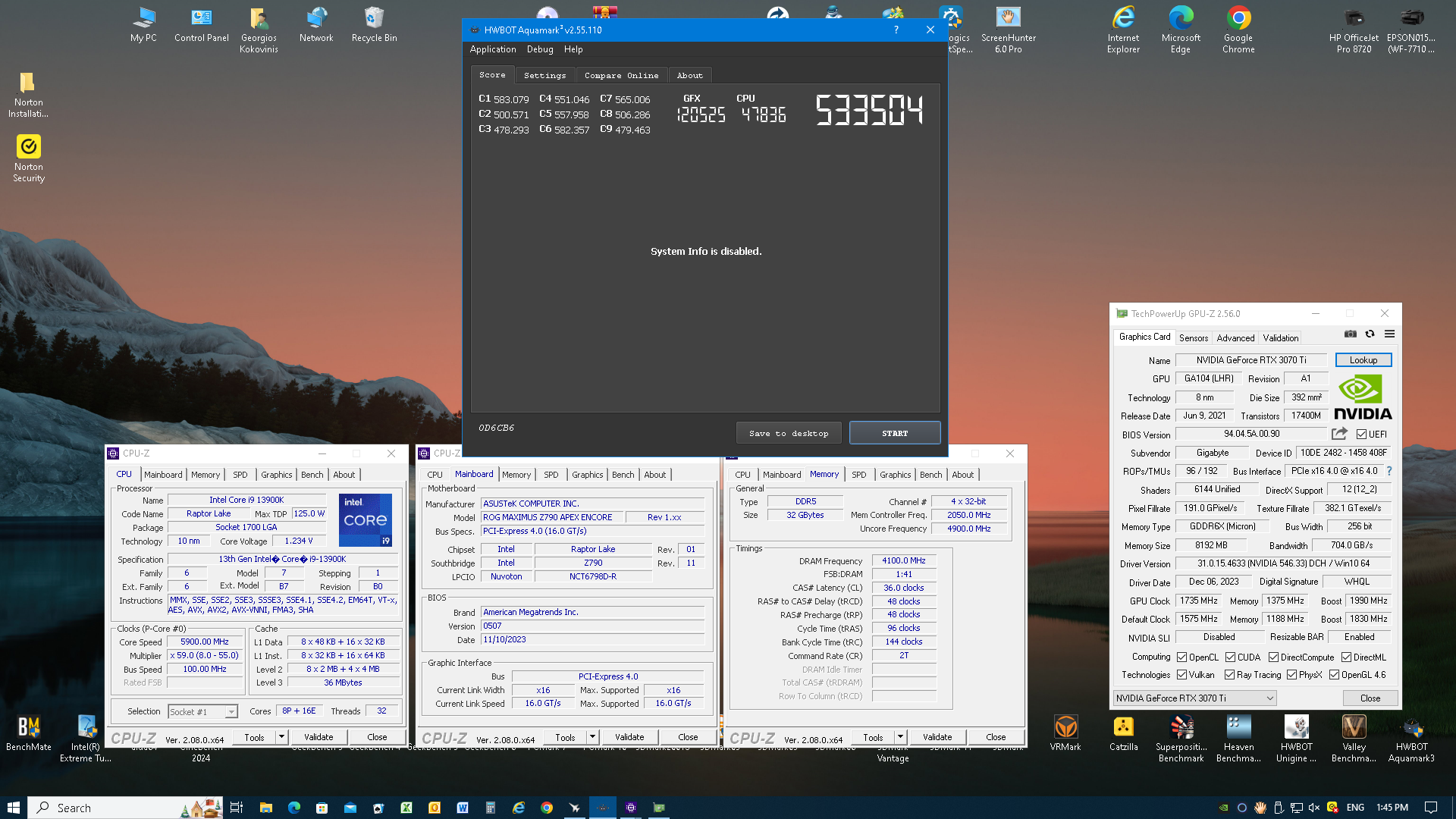This screenshot has height=819, width=1456.
Task: Open the Network desktop icon
Action: point(316,24)
